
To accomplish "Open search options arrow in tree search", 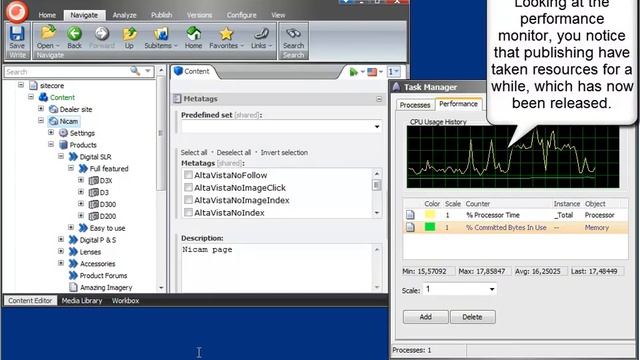I will 148,71.
